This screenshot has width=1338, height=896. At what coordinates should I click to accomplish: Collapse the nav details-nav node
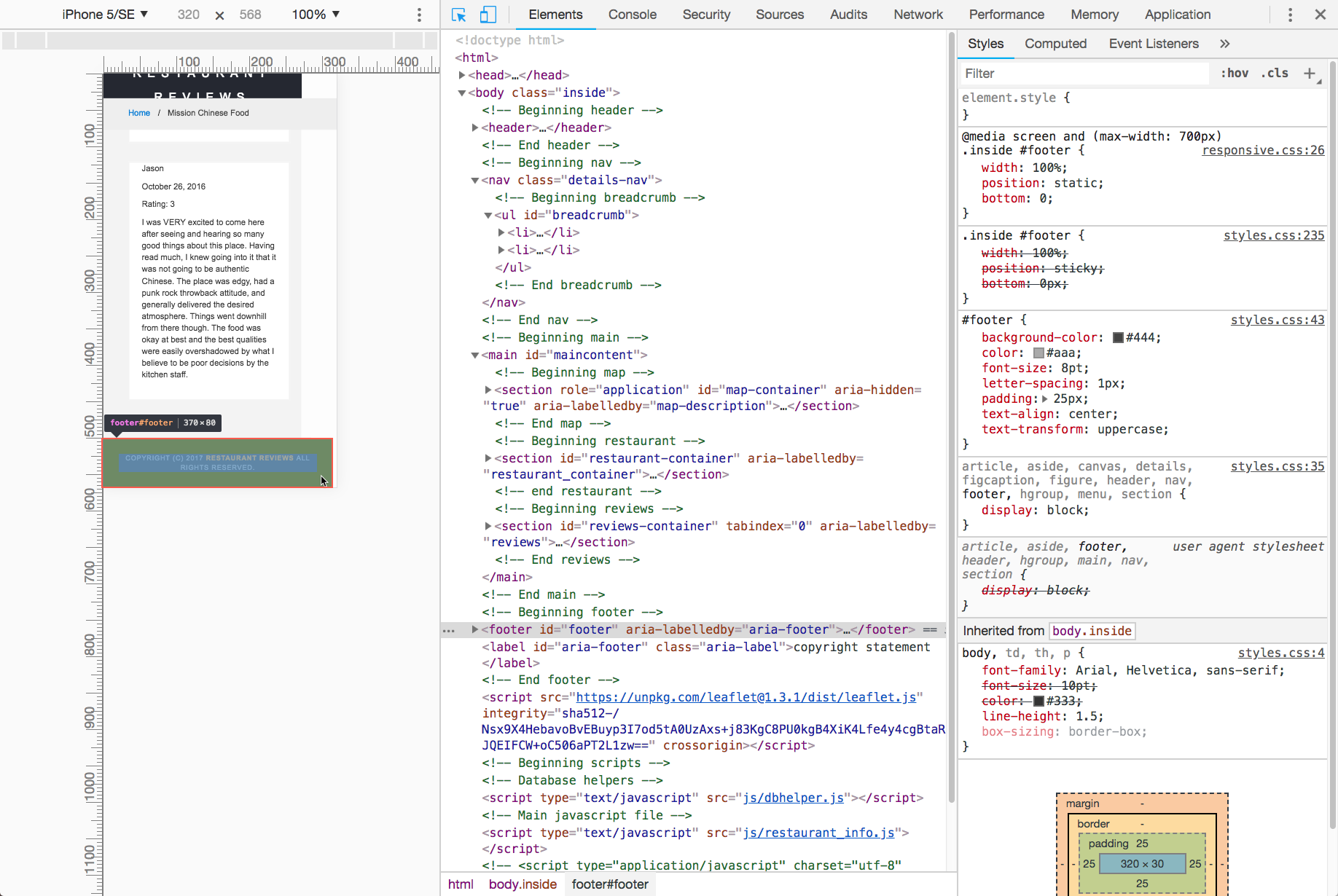(475, 180)
